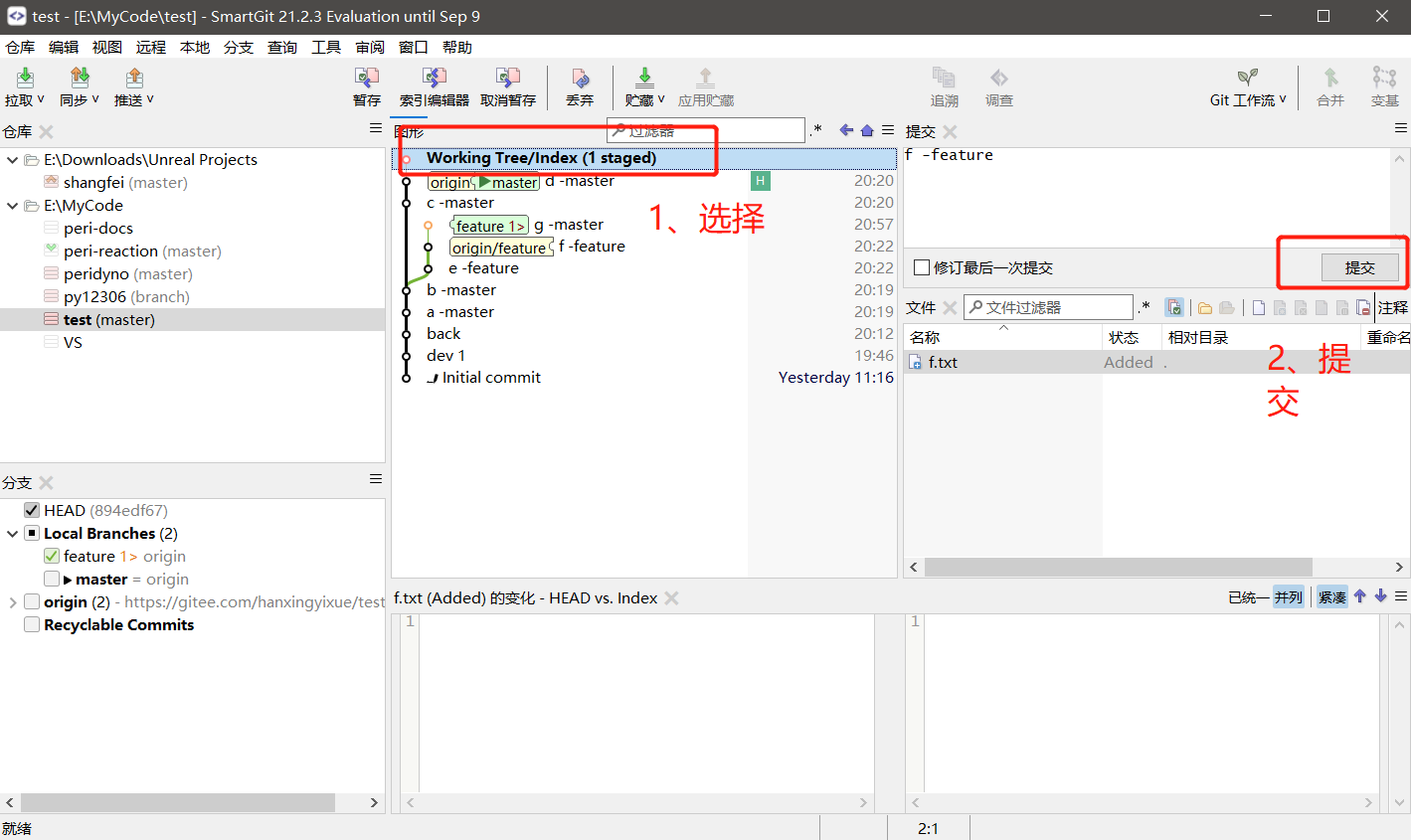Image resolution: width=1411 pixels, height=840 pixels.
Task: Open the 工具 (Tools) menu
Action: tap(326, 46)
